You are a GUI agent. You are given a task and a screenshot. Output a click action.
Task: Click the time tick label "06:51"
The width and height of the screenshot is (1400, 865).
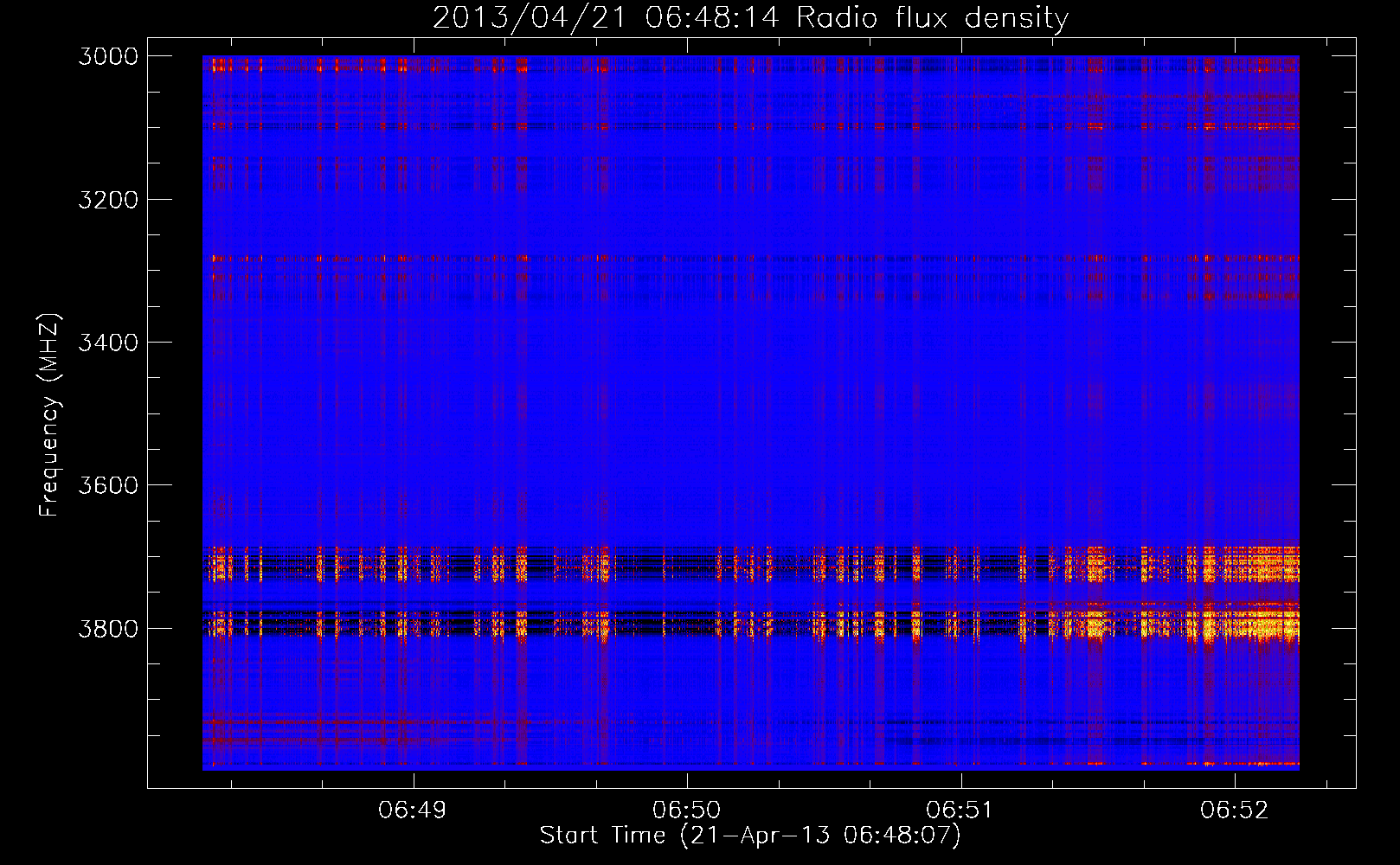click(x=960, y=810)
